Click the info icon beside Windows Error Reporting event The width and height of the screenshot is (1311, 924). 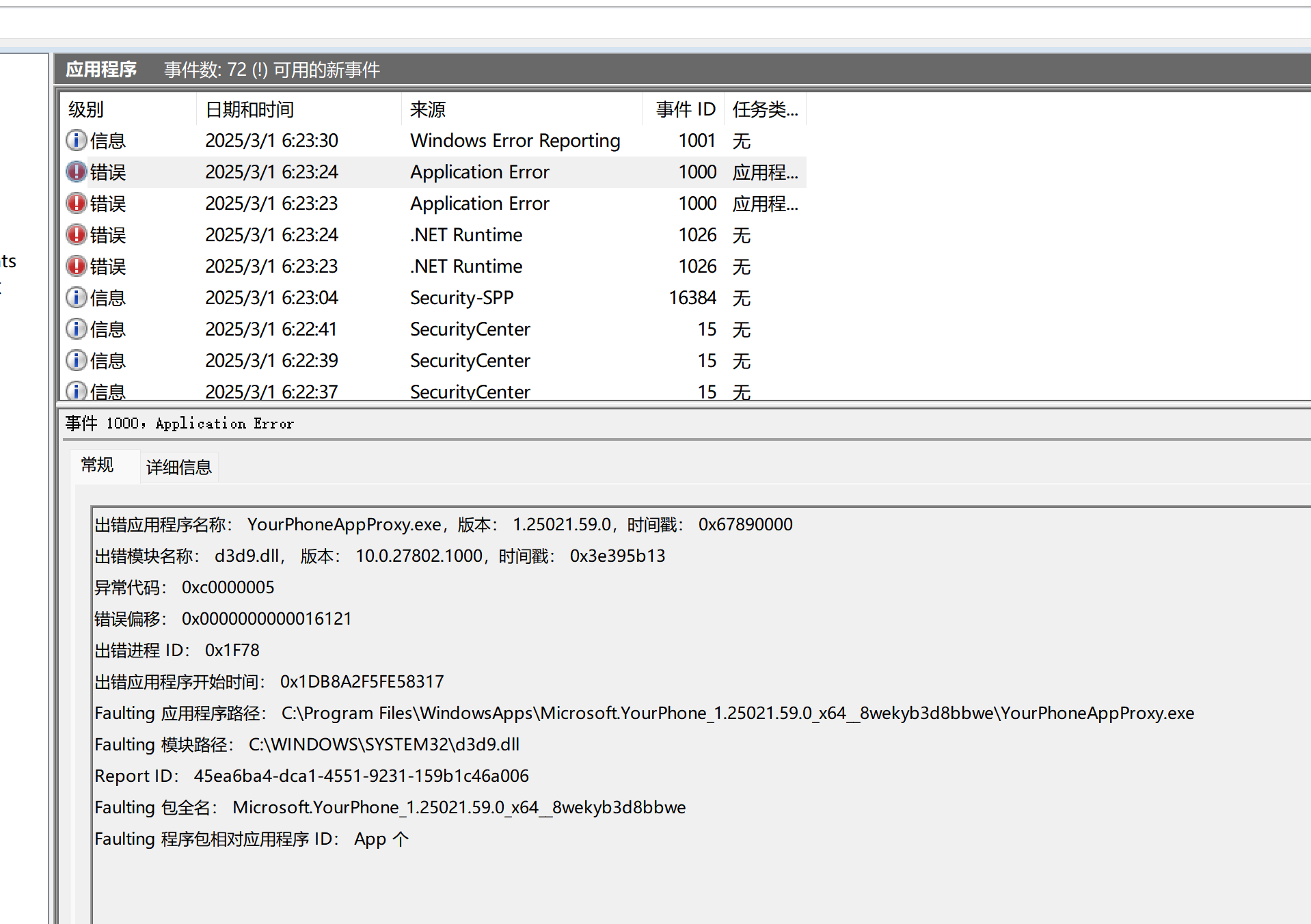[x=76, y=140]
